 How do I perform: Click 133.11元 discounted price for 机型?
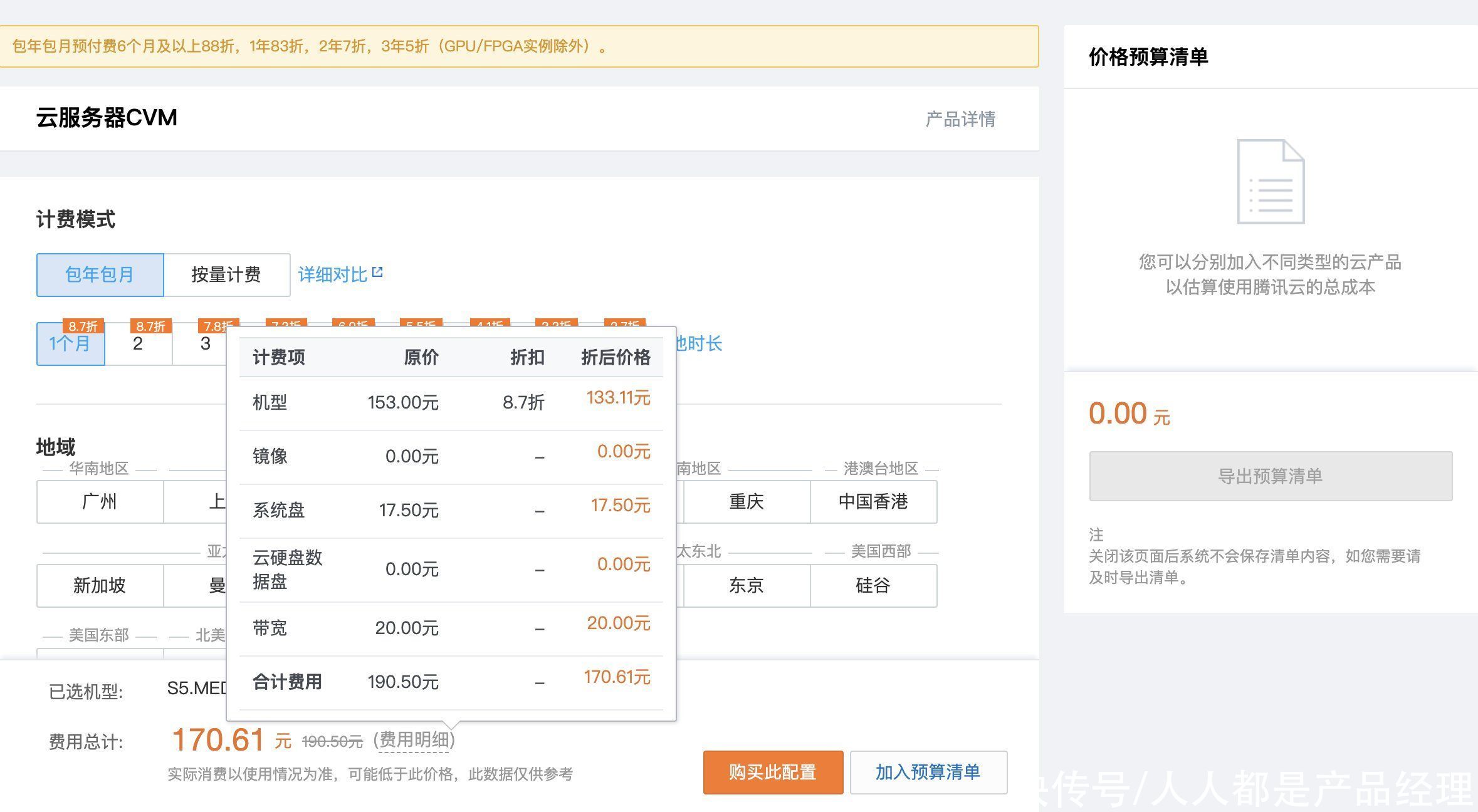tap(618, 398)
